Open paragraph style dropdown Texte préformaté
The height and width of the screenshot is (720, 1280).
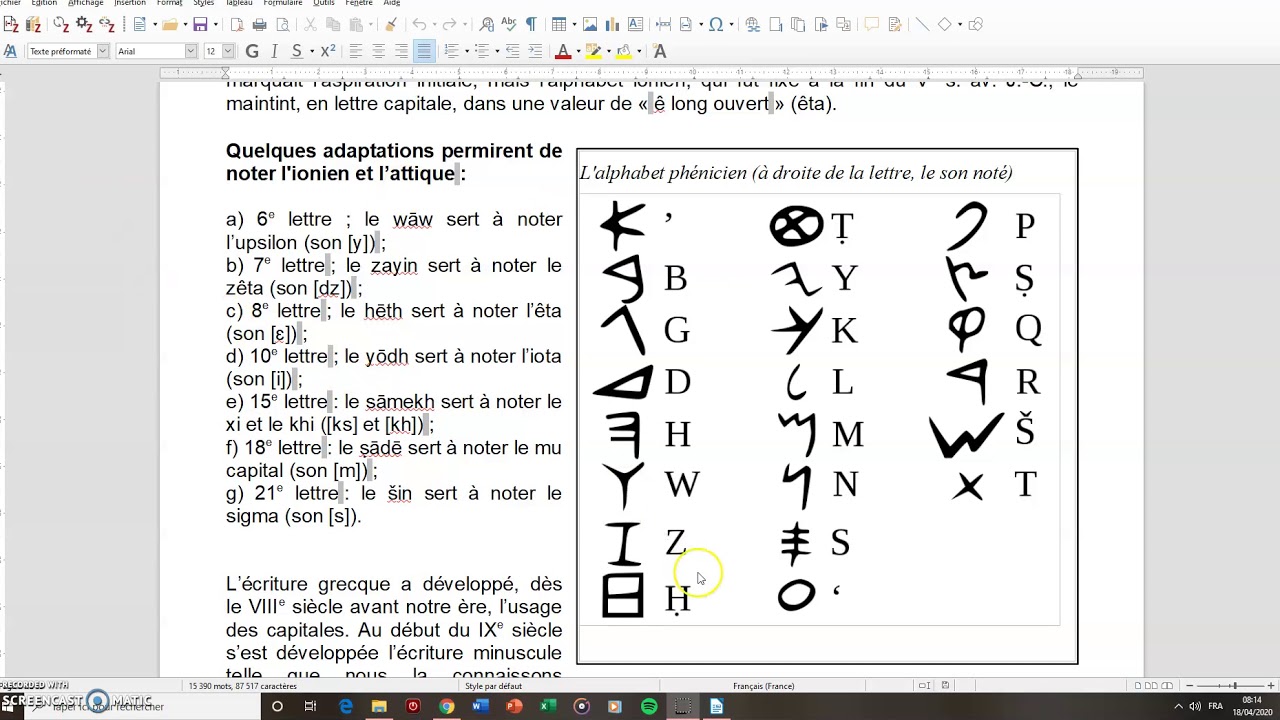(102, 51)
